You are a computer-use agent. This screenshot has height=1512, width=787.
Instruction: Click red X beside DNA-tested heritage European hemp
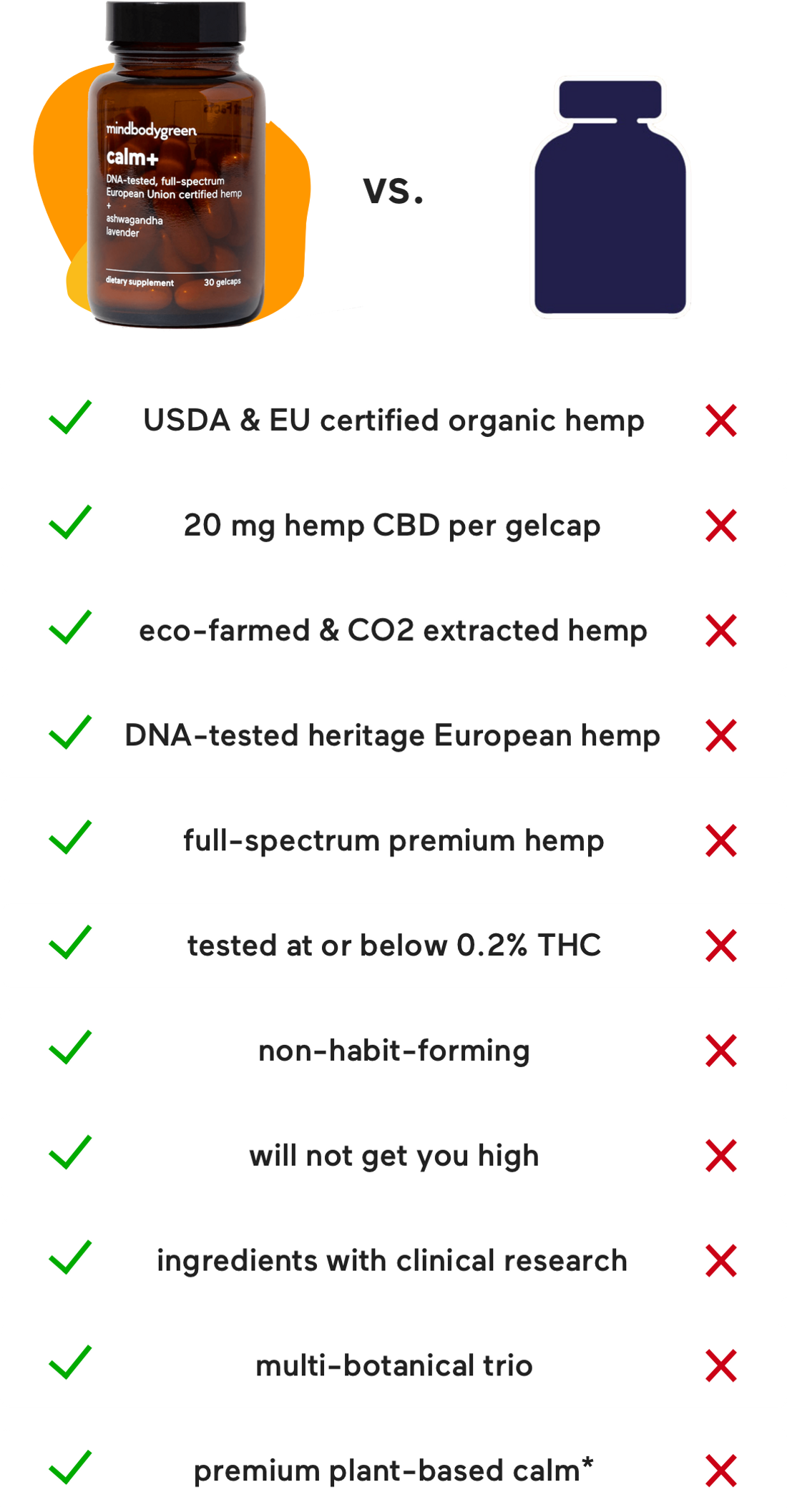(720, 736)
